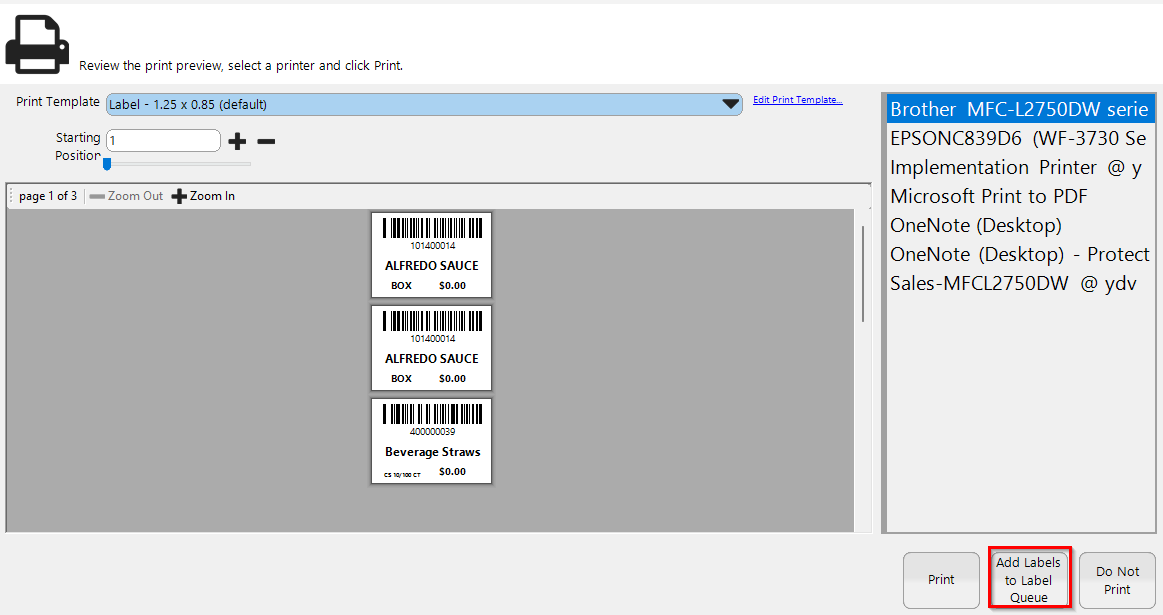Click the preview vertical scrollbar
This screenshot has width=1163, height=615.
click(x=863, y=274)
